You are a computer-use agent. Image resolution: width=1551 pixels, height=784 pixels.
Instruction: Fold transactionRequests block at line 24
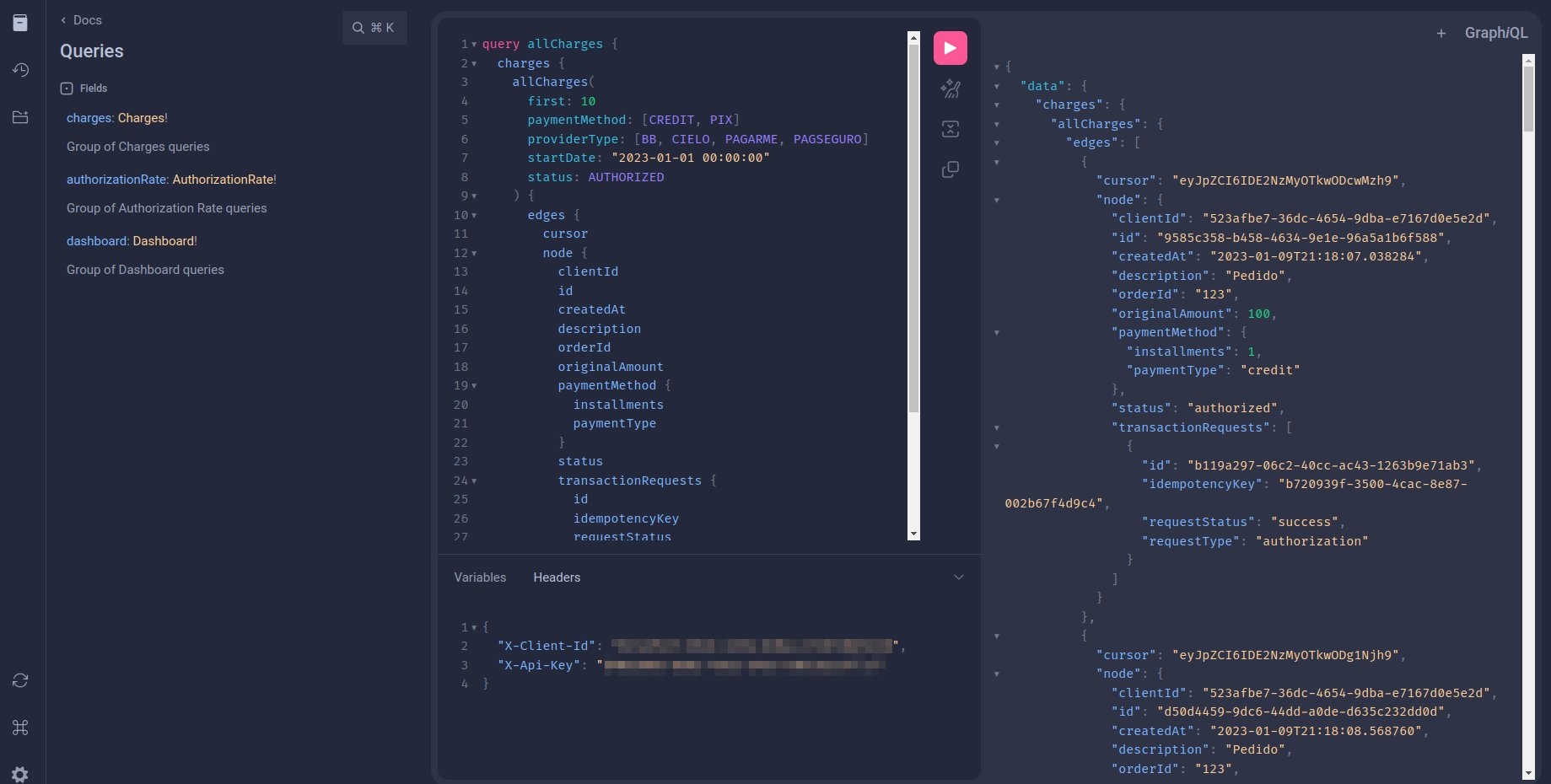coord(474,481)
